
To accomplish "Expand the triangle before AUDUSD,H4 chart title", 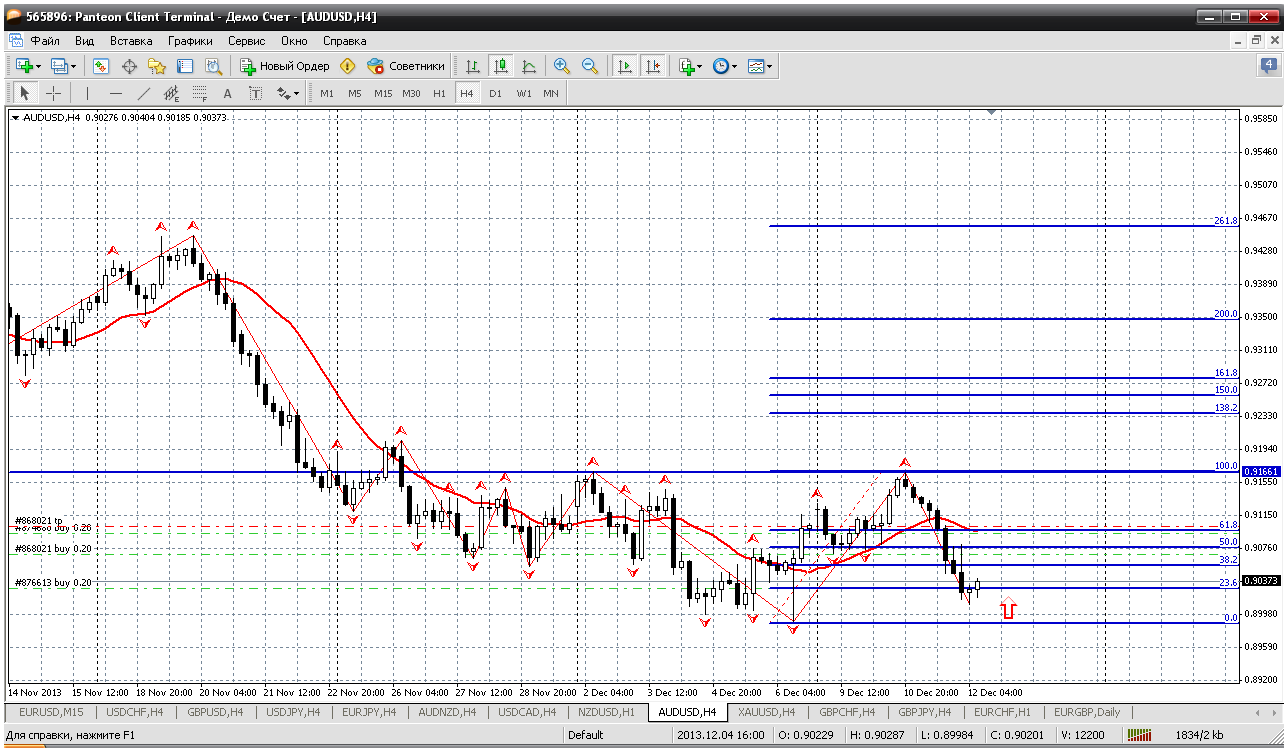I will [x=15, y=118].
